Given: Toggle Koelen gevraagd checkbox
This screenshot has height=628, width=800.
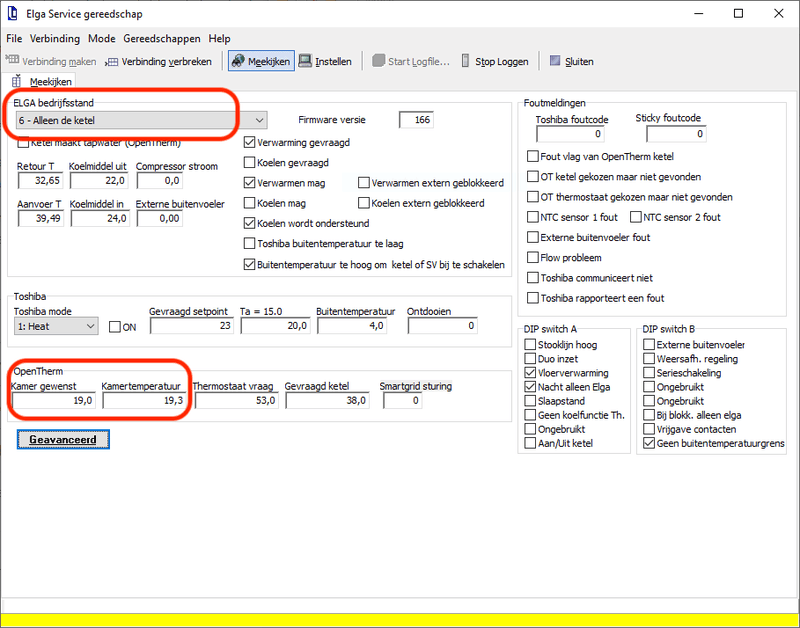Looking at the screenshot, I should [249, 163].
